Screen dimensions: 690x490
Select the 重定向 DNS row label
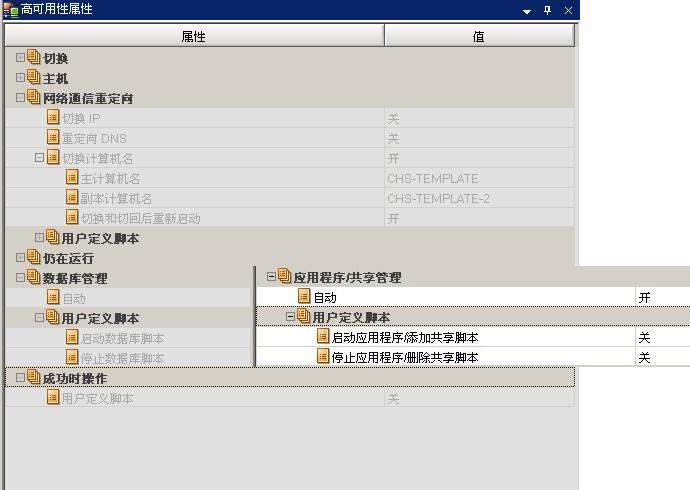click(94, 139)
